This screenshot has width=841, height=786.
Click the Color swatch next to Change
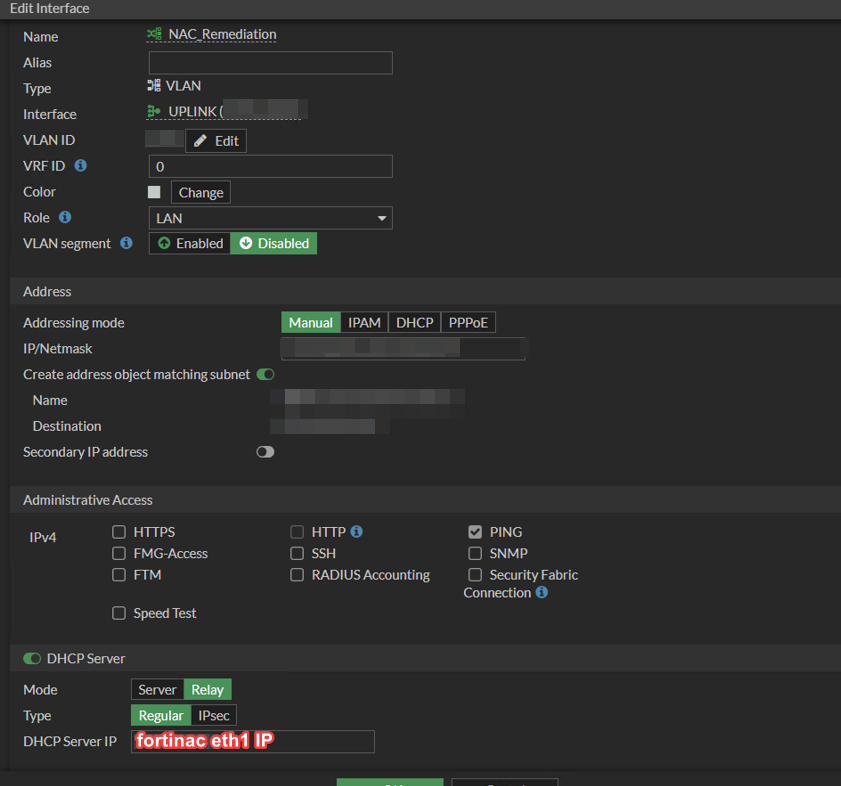coord(154,192)
